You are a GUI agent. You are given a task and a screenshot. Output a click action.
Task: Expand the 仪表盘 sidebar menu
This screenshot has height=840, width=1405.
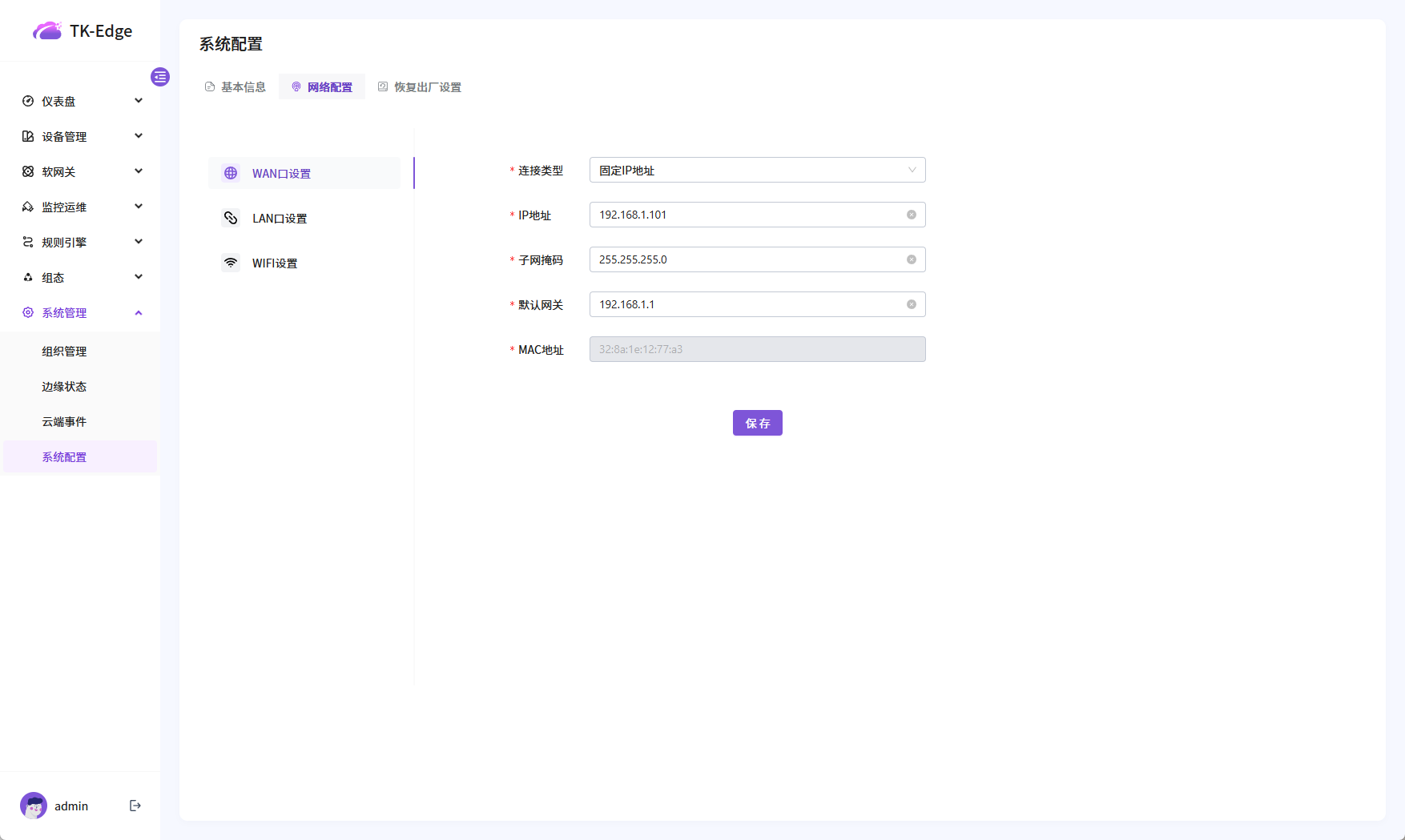tap(80, 101)
